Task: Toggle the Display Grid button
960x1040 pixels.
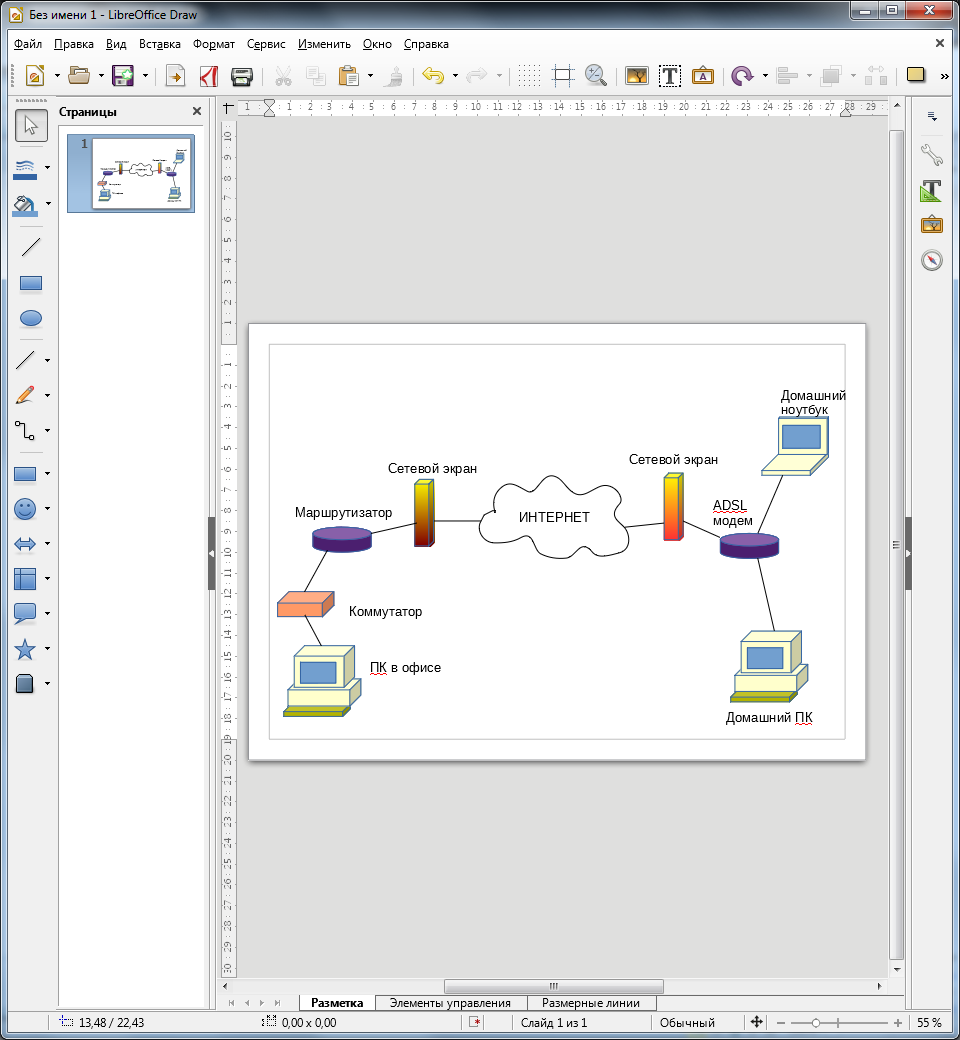Action: 529,76
